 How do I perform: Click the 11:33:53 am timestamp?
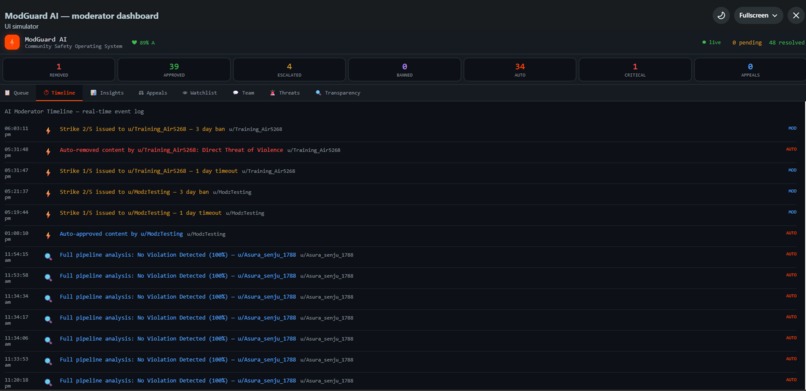tap(16, 362)
